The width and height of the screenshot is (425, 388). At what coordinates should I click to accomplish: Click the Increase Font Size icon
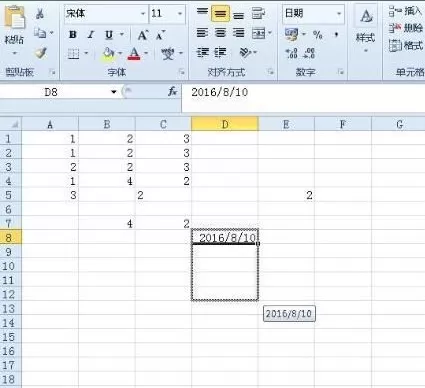pyautogui.click(x=143, y=35)
